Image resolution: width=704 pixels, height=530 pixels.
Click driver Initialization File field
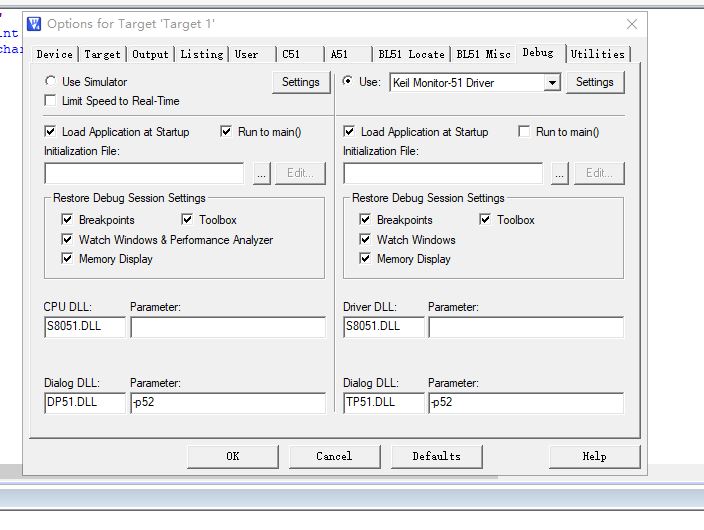443,173
